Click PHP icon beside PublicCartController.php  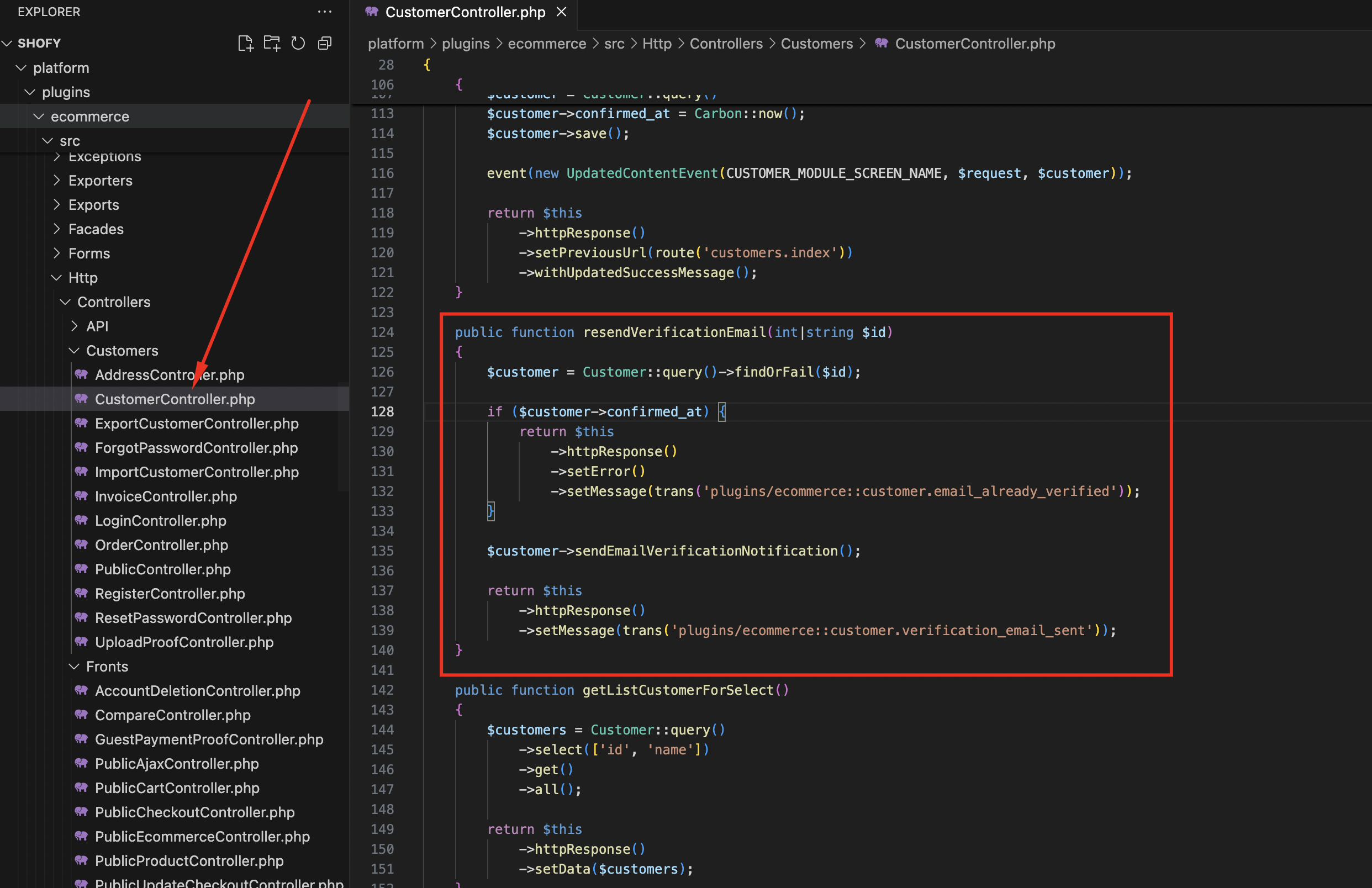point(81,787)
